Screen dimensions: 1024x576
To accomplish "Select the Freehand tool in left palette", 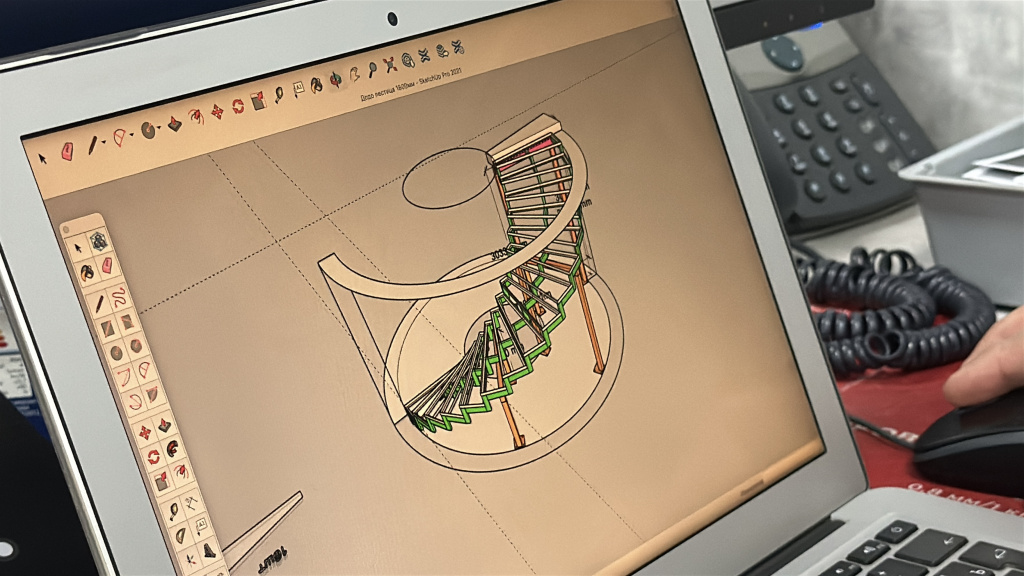I will pos(119,296).
